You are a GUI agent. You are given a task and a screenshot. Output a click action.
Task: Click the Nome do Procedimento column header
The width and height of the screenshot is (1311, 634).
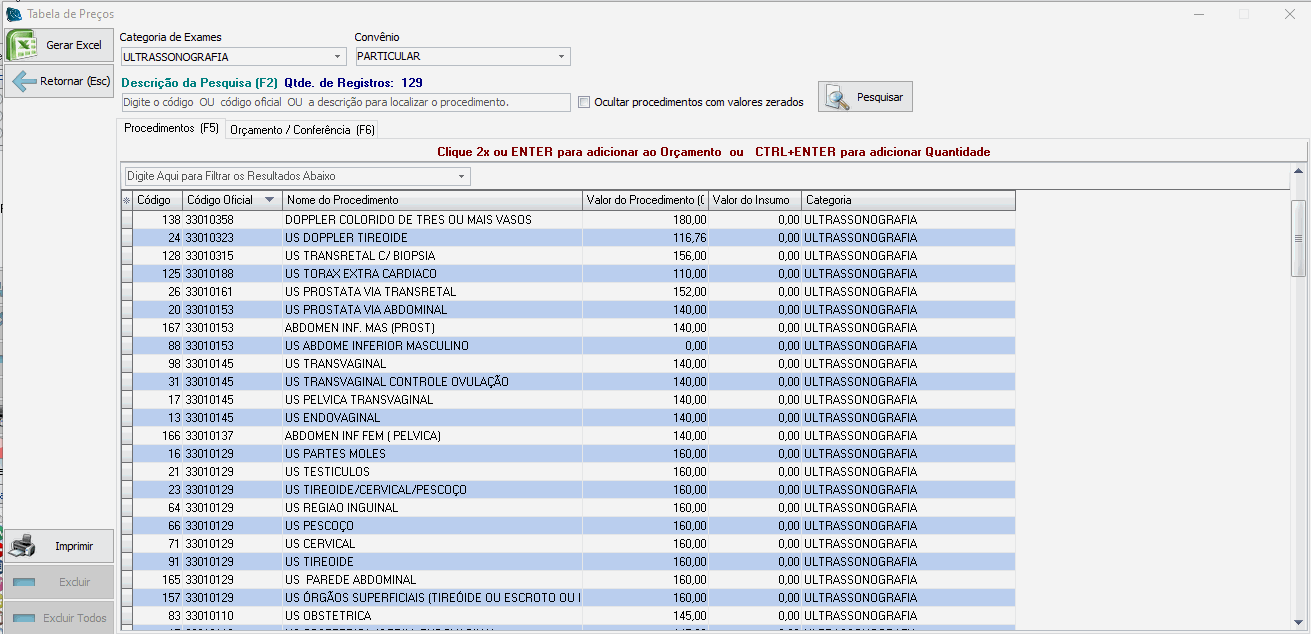(432, 200)
